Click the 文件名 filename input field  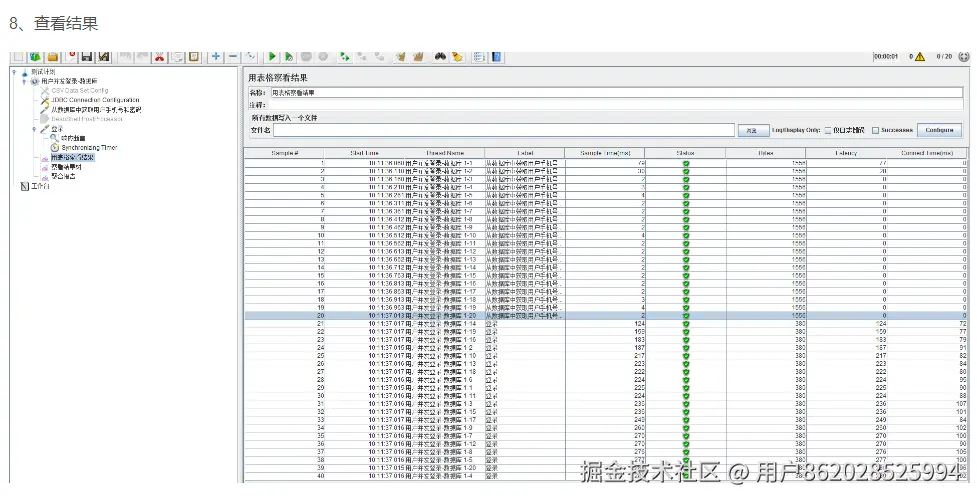tap(503, 130)
